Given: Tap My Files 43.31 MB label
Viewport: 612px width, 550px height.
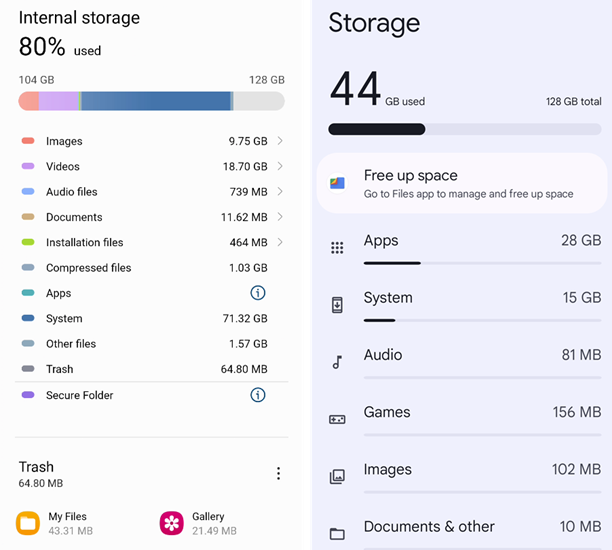Looking at the screenshot, I should [71, 523].
